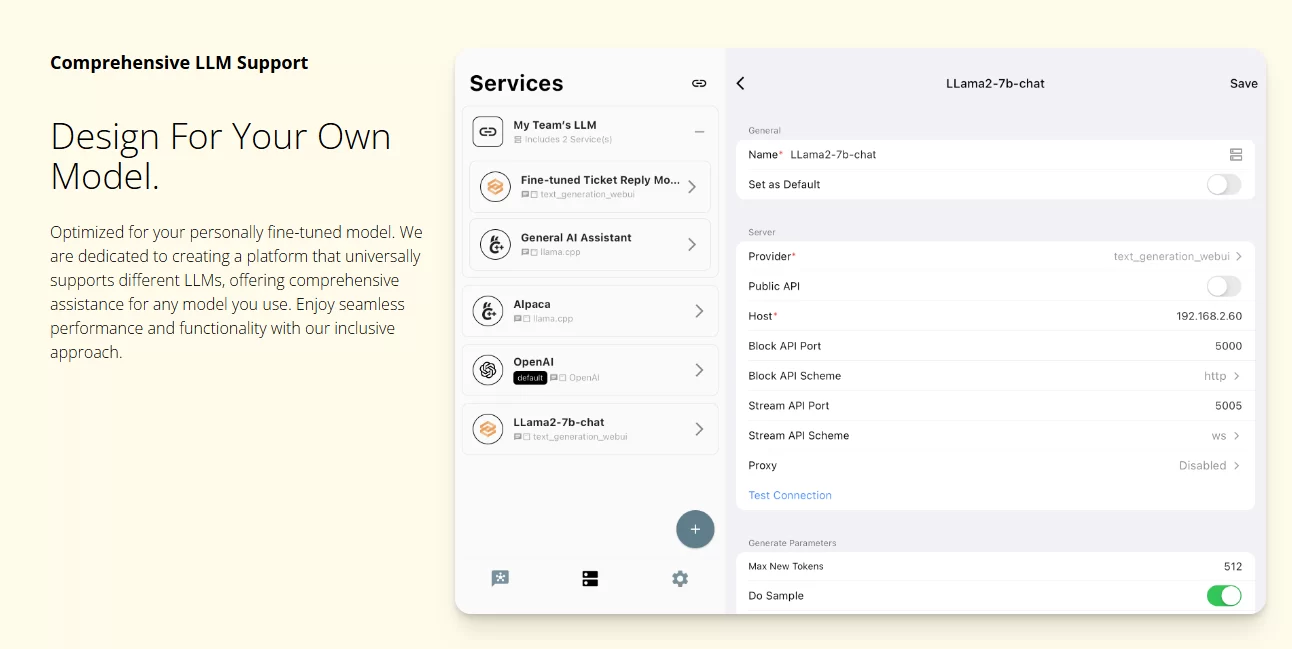
Task: Open the Proxy Disabled selector
Action: (1209, 466)
